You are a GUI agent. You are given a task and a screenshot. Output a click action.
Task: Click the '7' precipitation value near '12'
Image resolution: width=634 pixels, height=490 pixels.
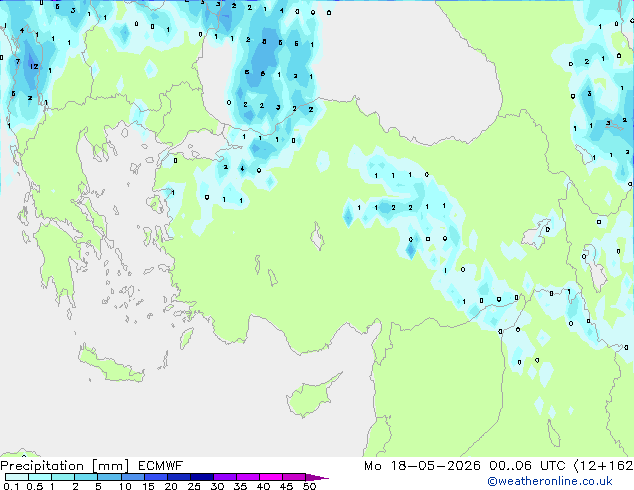coord(17,62)
